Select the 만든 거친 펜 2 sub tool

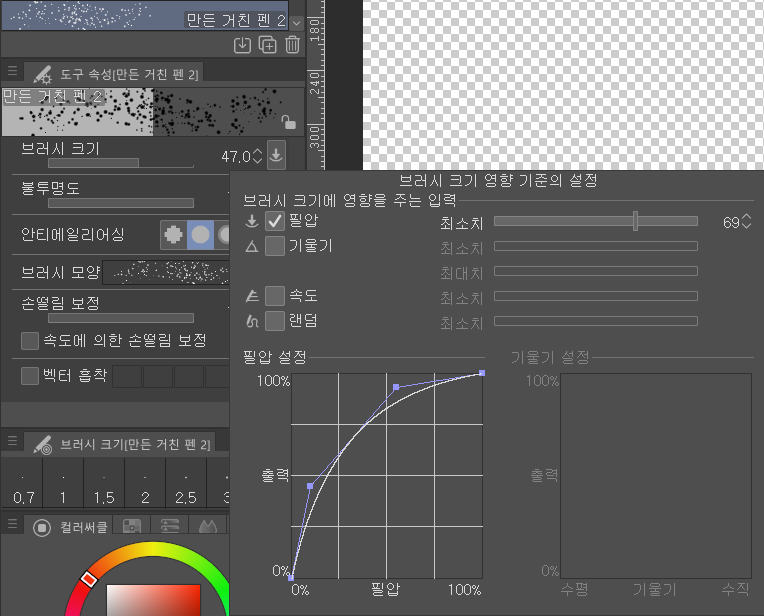145,16
